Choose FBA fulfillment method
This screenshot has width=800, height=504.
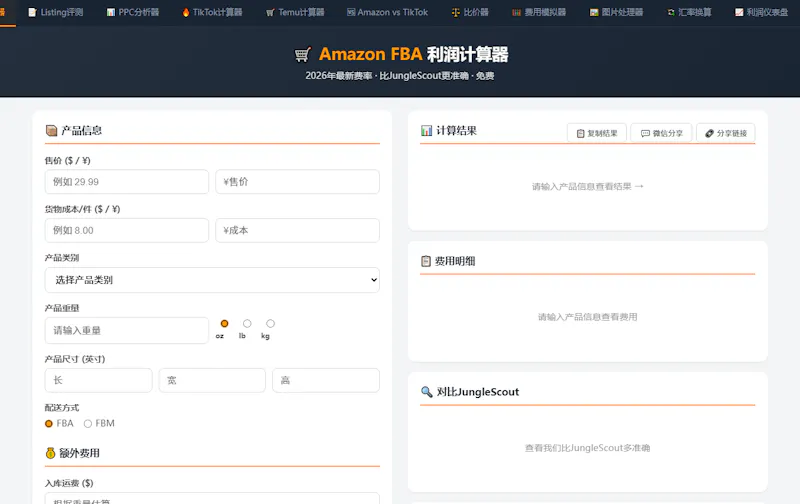pyautogui.click(x=49, y=423)
